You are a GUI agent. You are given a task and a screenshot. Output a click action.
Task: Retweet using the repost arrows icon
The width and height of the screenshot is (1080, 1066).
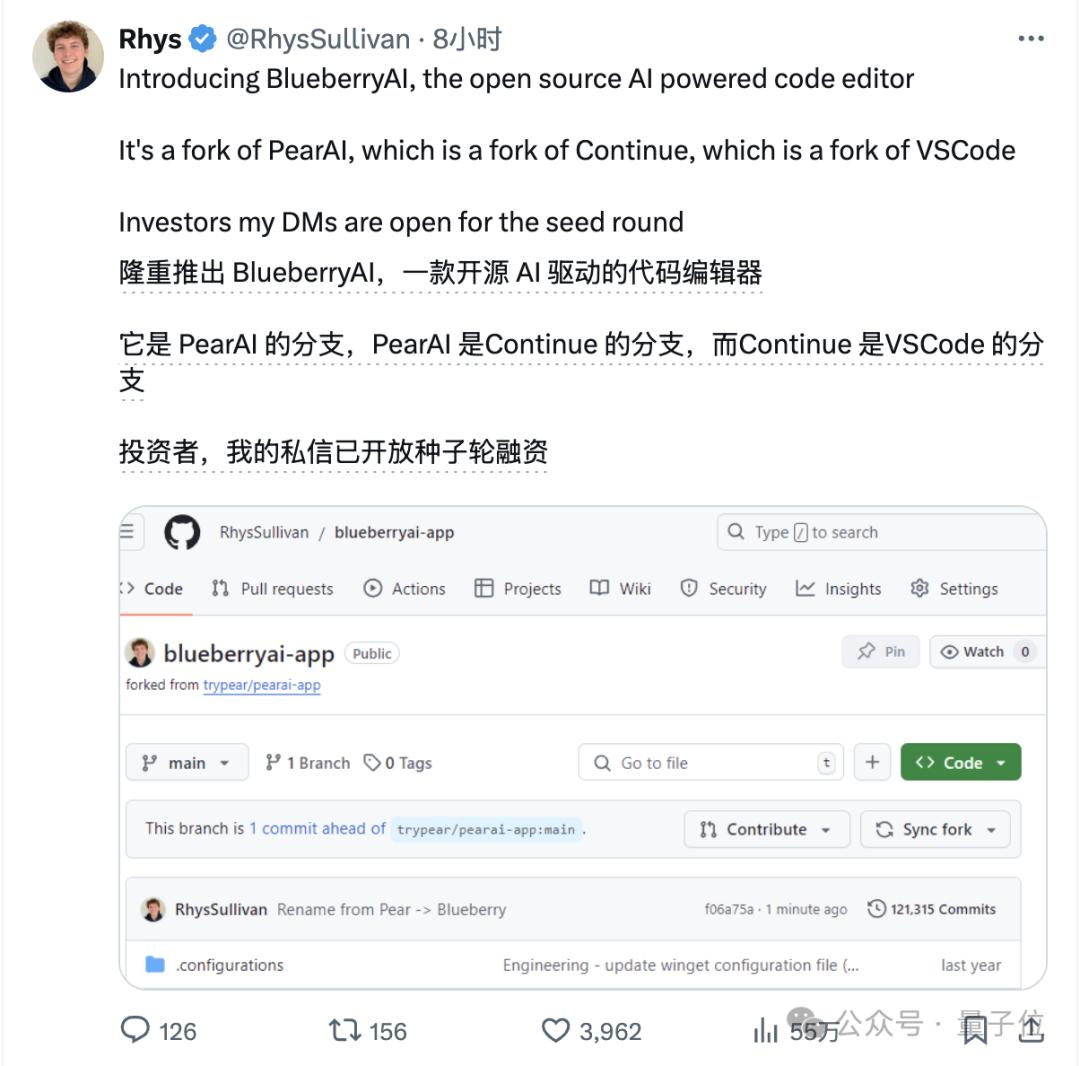tap(344, 1030)
